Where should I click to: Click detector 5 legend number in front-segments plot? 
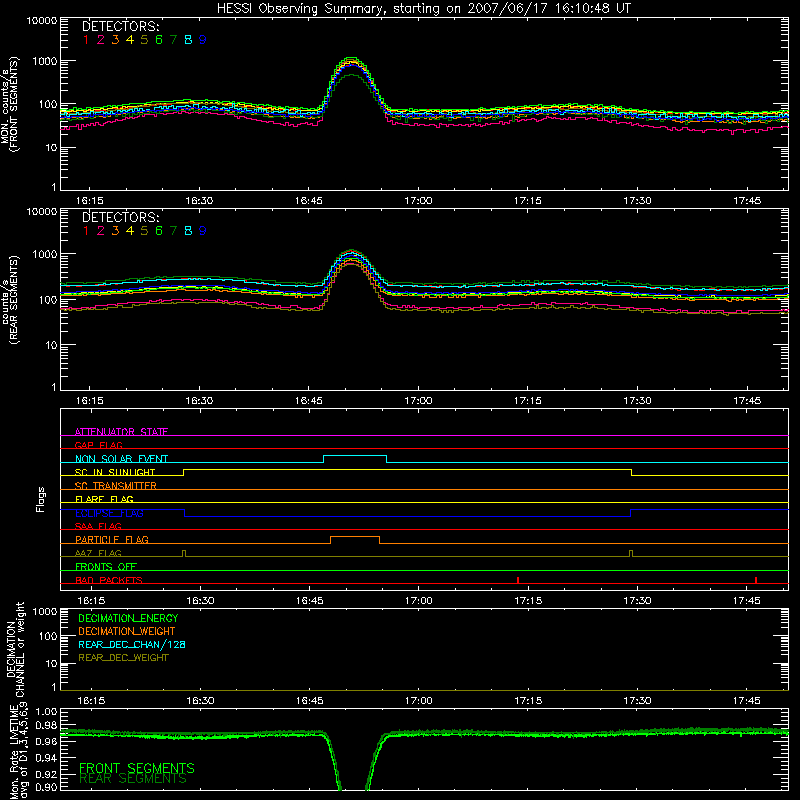144,40
